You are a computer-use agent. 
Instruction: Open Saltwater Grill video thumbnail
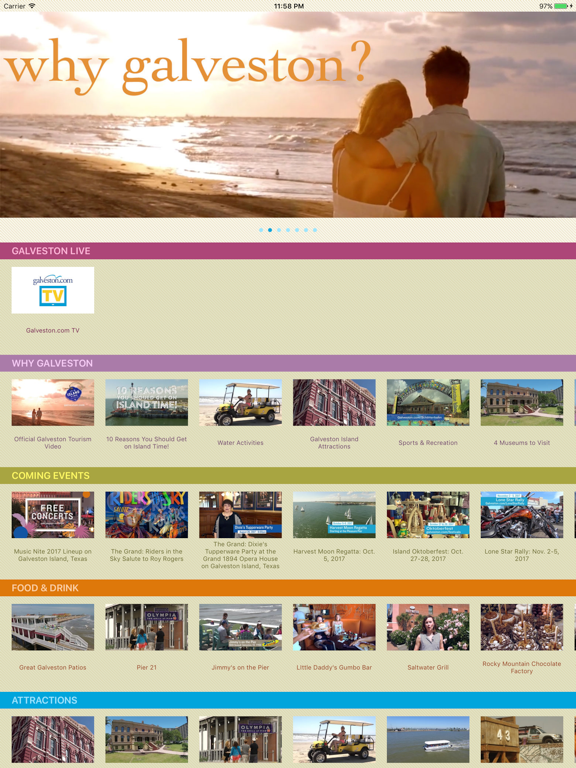[428, 627]
